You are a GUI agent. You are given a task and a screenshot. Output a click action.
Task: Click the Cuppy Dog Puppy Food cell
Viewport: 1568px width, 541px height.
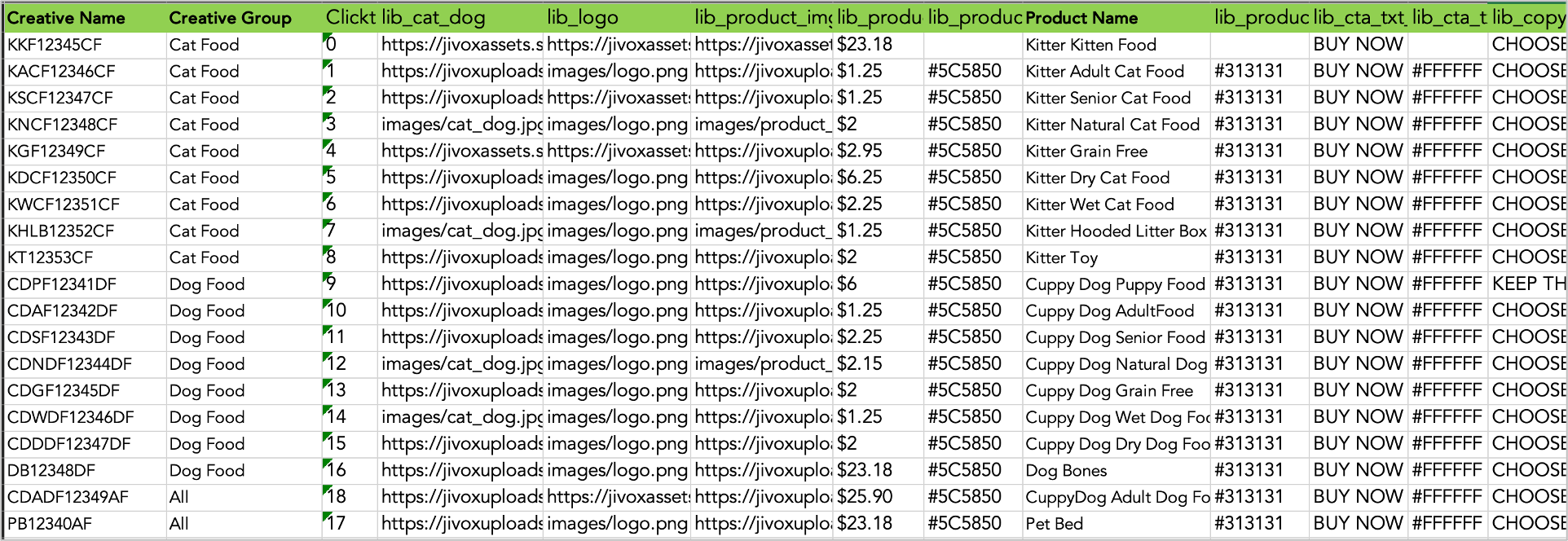(1117, 284)
